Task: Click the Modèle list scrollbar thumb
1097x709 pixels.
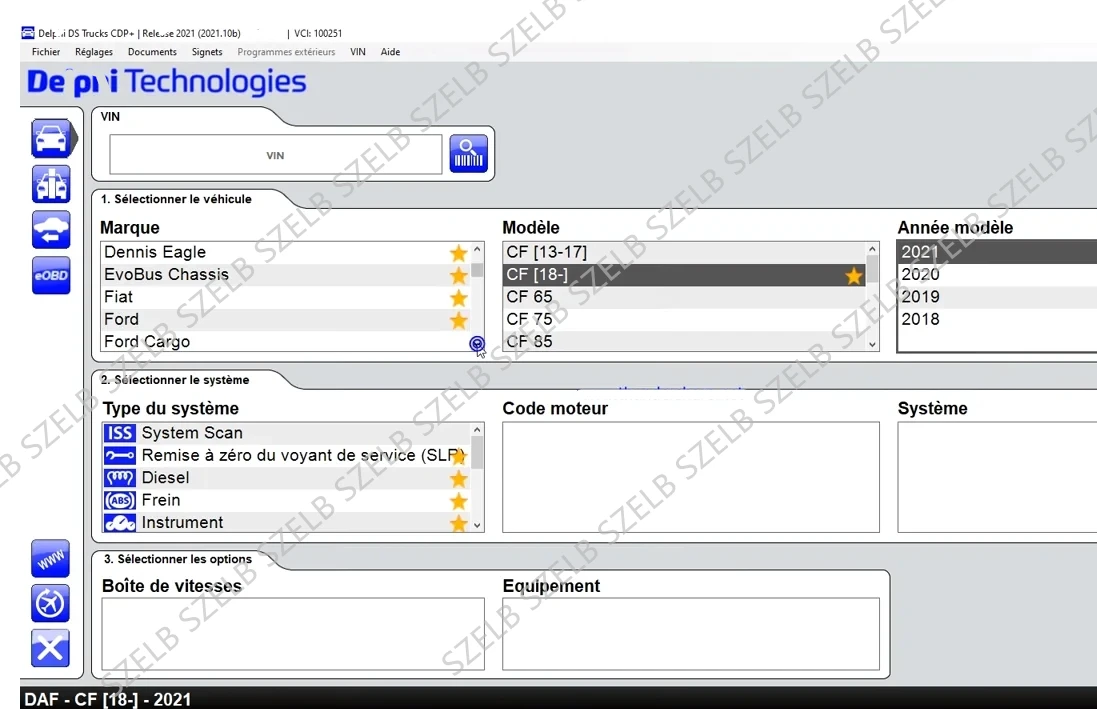Action: click(x=872, y=269)
